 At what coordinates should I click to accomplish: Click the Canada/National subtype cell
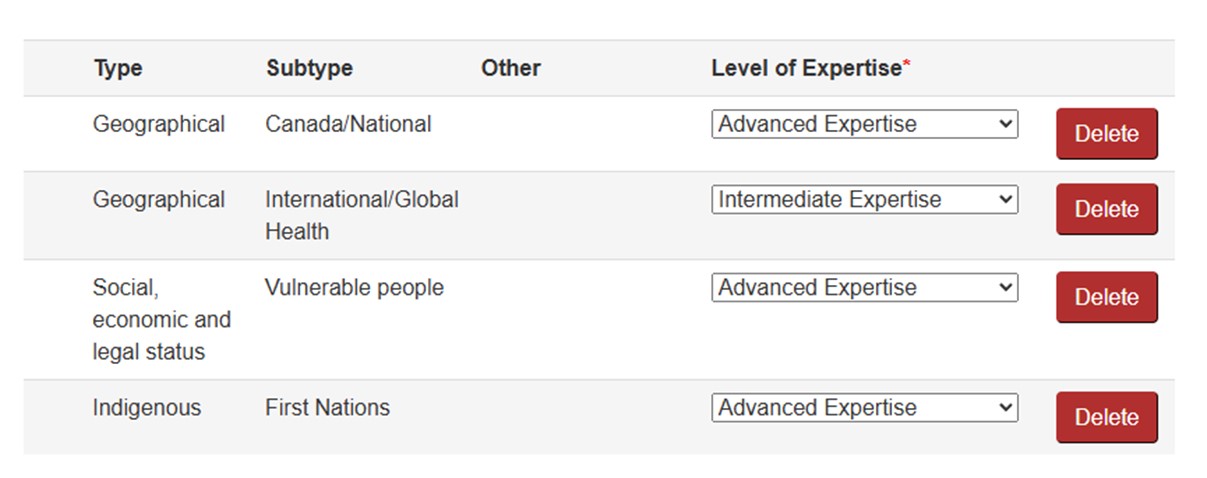(348, 124)
